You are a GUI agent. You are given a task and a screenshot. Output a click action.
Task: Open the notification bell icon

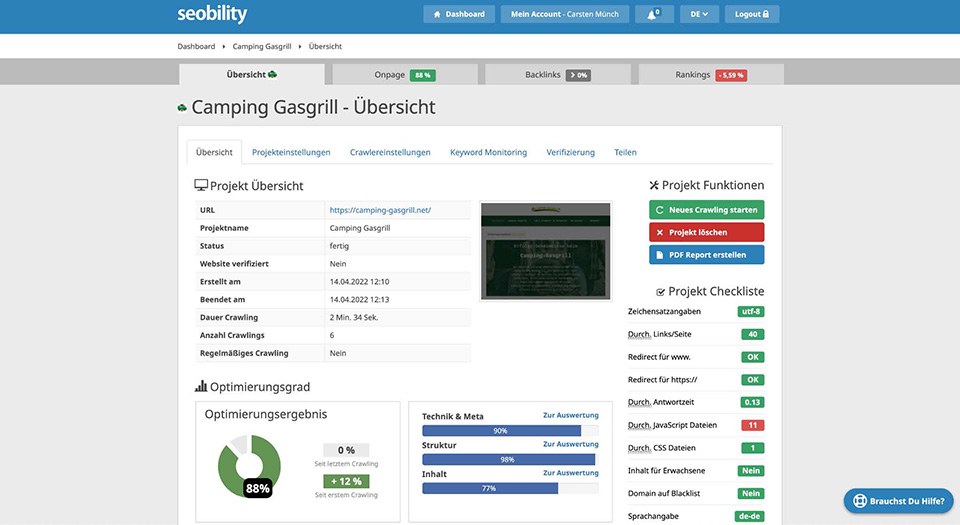(654, 14)
